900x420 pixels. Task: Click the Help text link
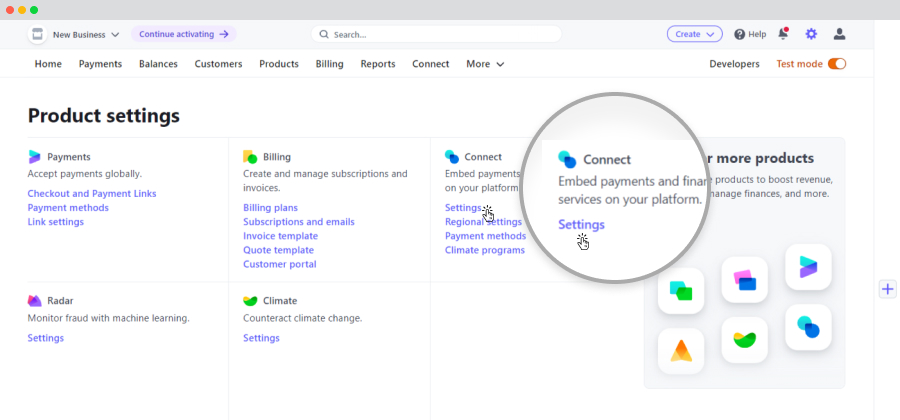click(757, 34)
